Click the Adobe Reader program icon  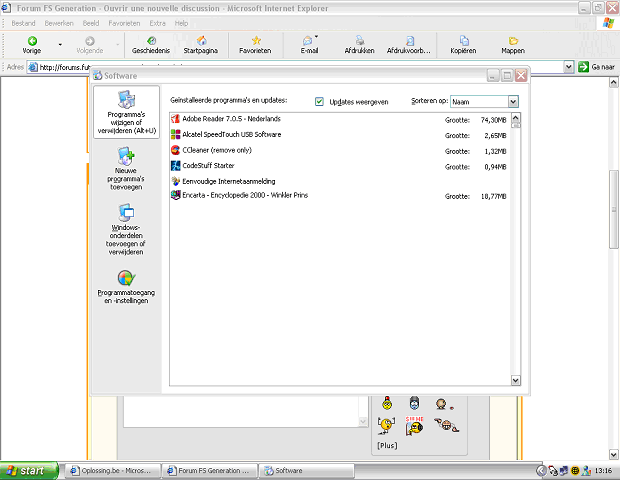(176, 119)
